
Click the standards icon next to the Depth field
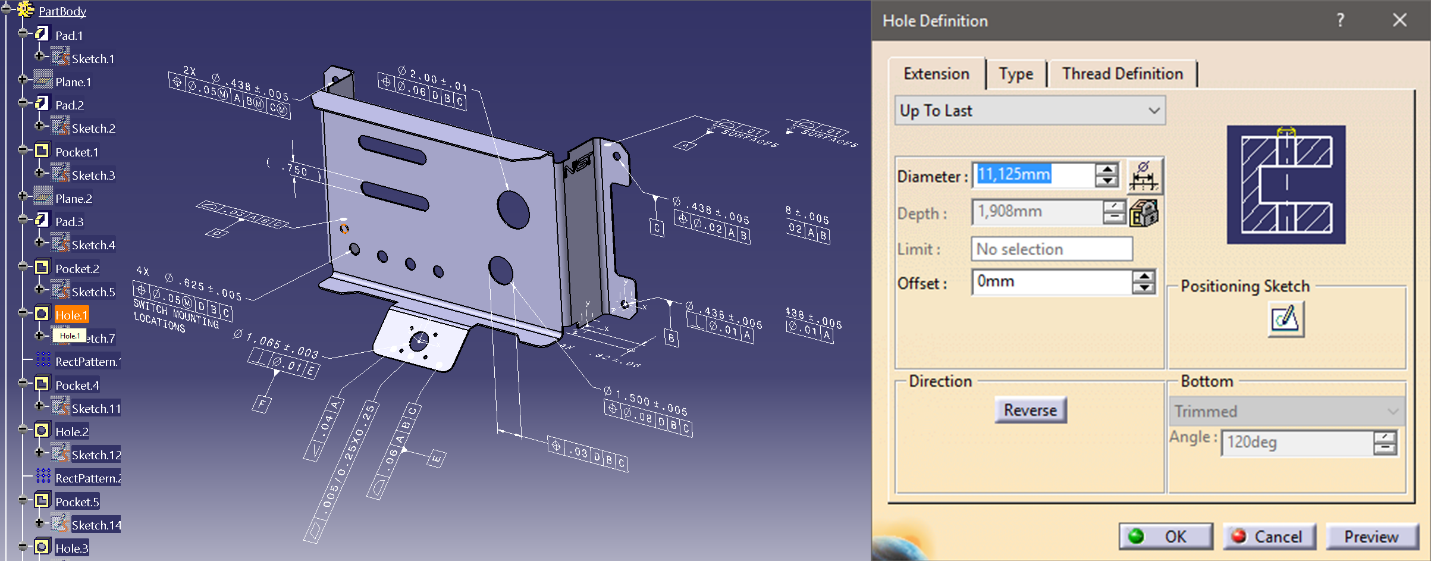pos(1143,213)
